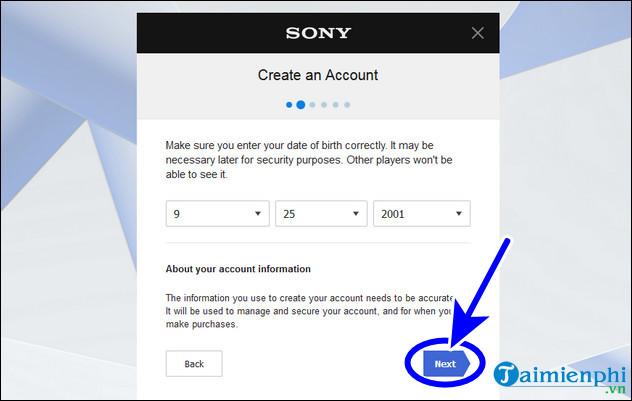Open the day dropdown showing 25
Viewport: 632px width, 401px height.
pyautogui.click(x=321, y=214)
